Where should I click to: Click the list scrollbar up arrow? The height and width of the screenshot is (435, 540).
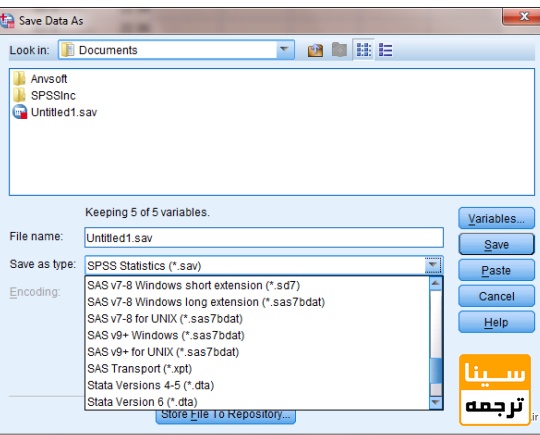[x=436, y=283]
